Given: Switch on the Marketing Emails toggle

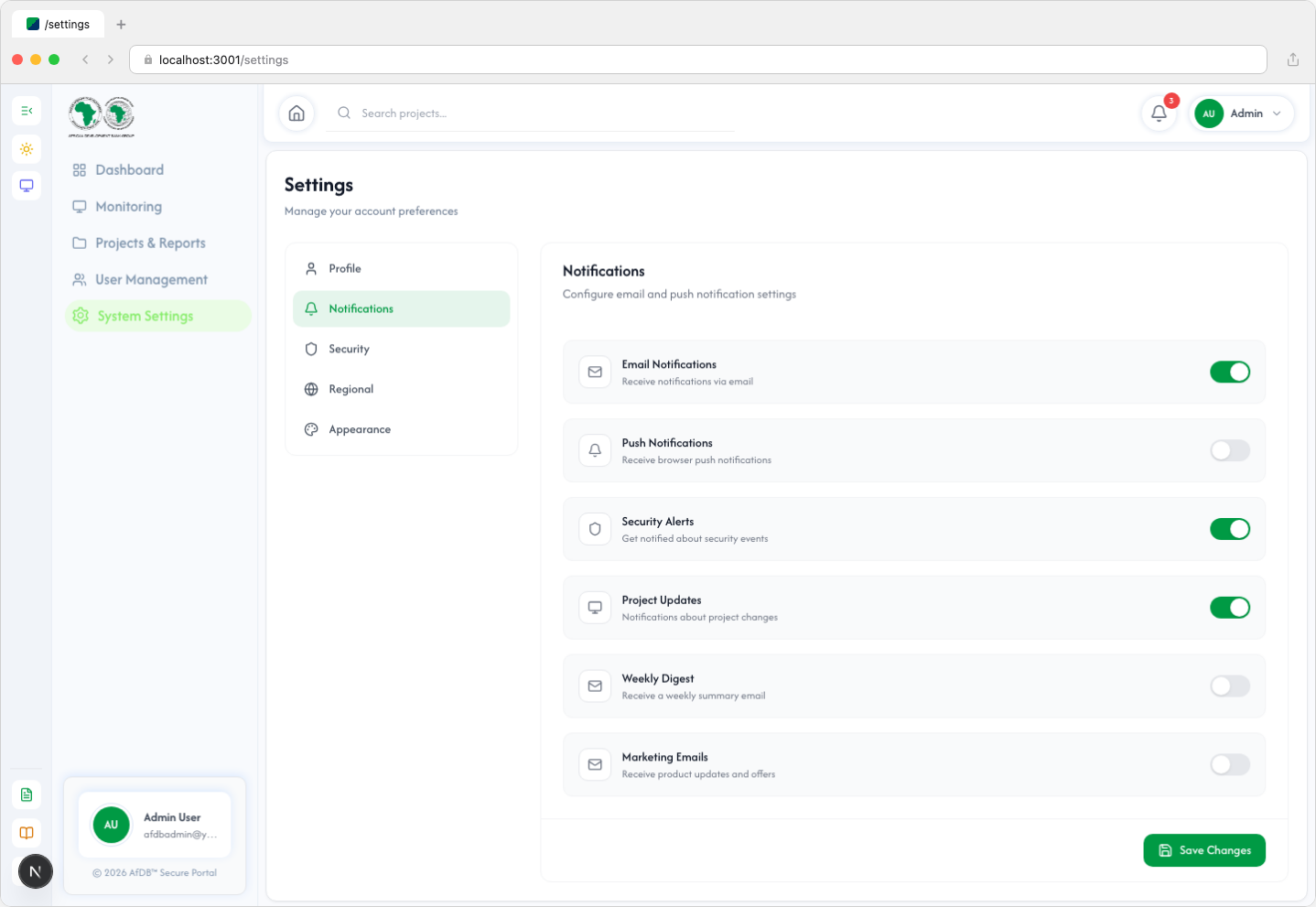Looking at the screenshot, I should tap(1230, 764).
